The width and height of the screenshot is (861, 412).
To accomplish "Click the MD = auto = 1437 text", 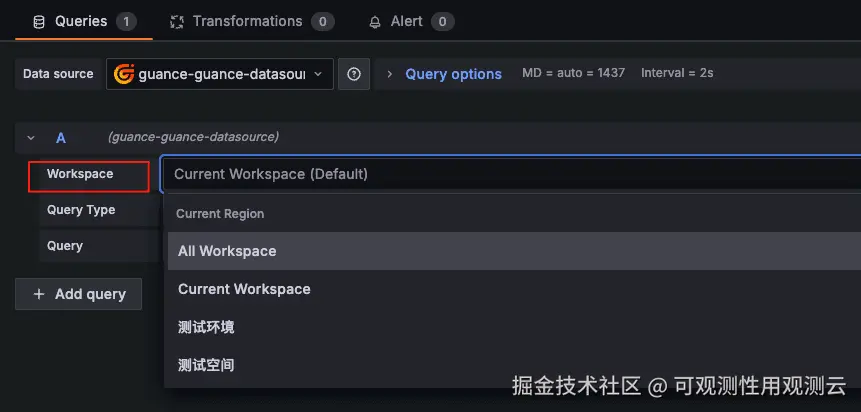I will tap(573, 73).
